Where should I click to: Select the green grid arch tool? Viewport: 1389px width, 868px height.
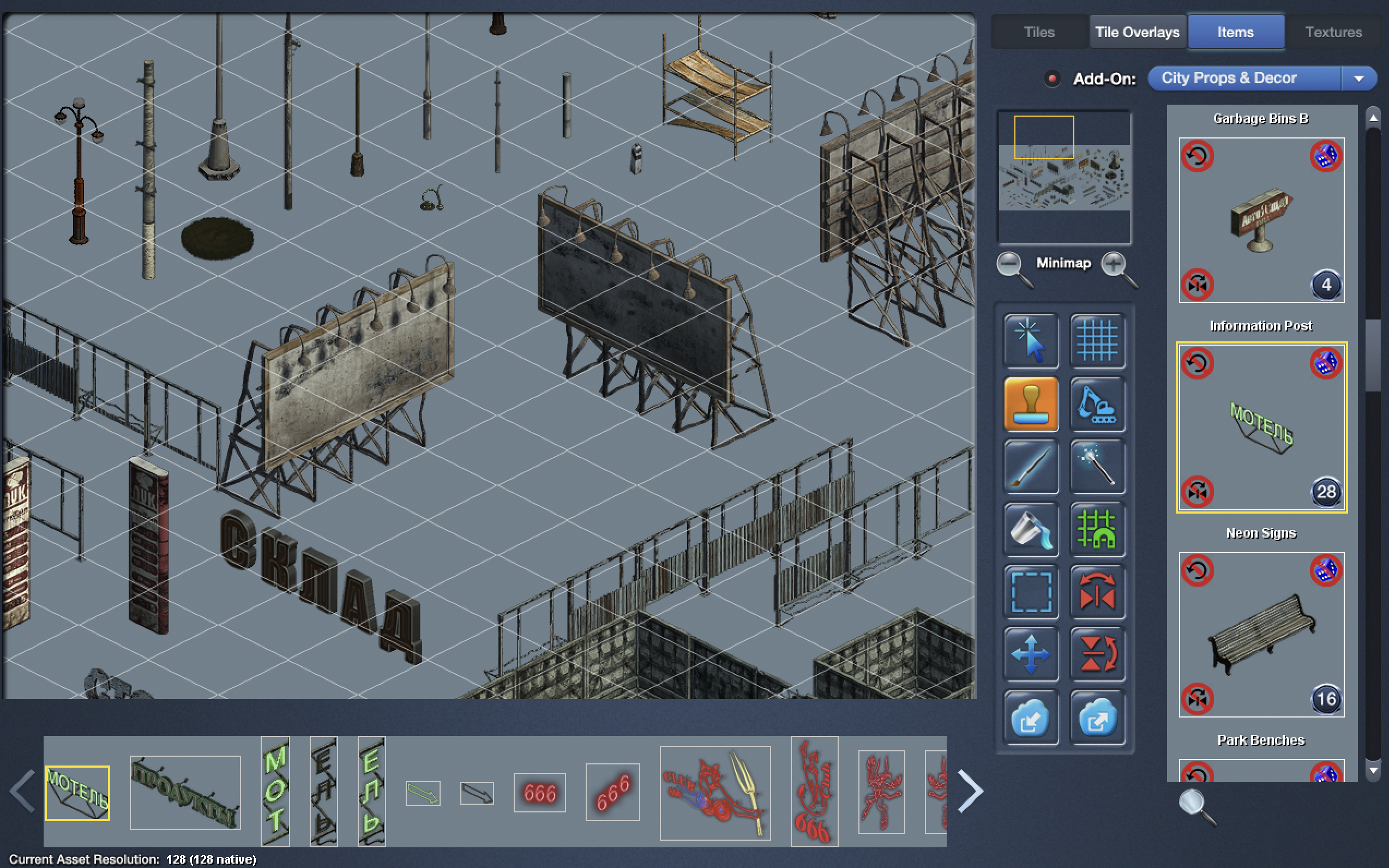[1097, 529]
